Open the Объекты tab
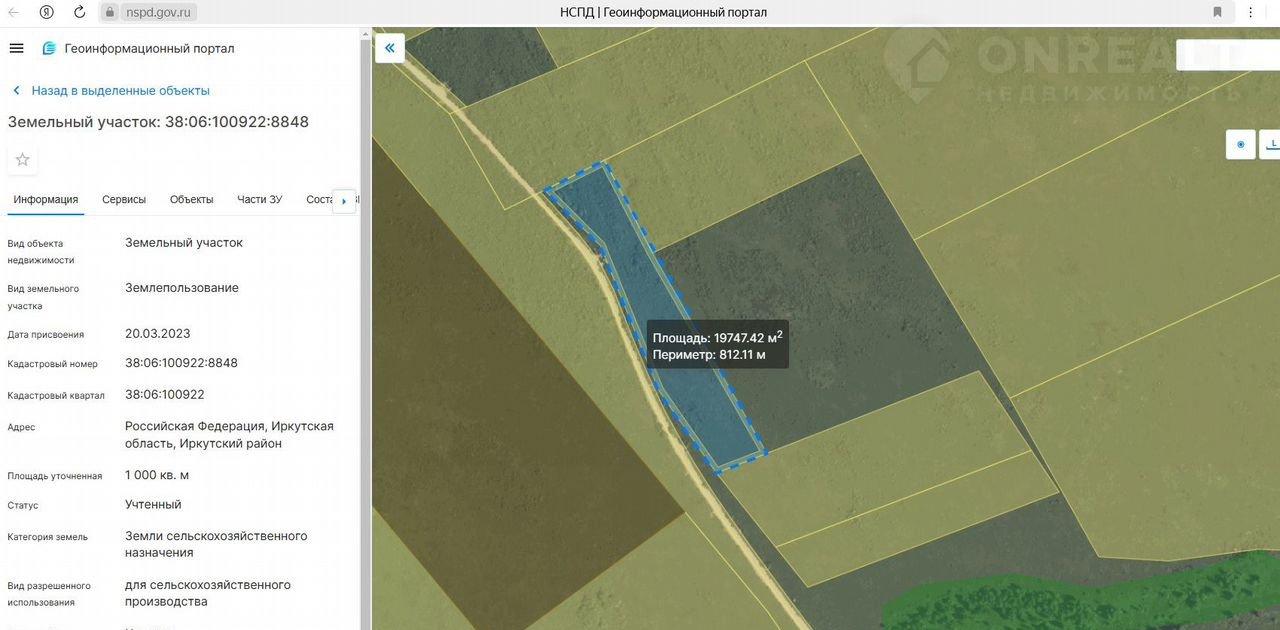1280x630 pixels. tap(191, 199)
